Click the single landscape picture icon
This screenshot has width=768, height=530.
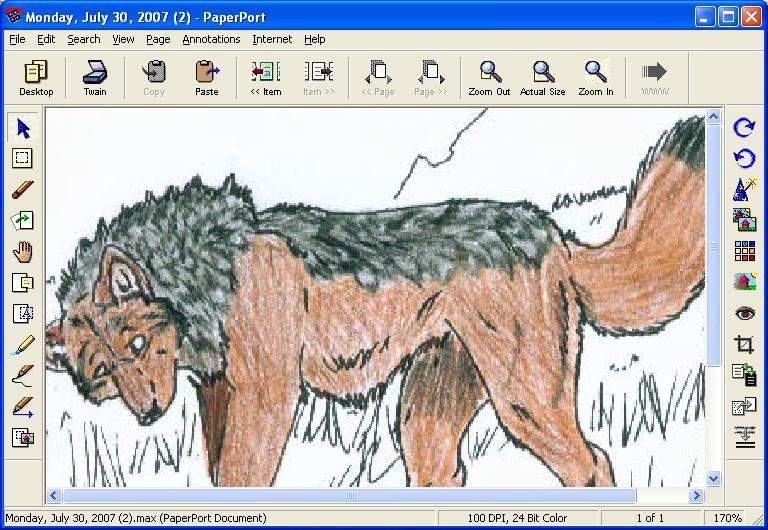point(744,282)
